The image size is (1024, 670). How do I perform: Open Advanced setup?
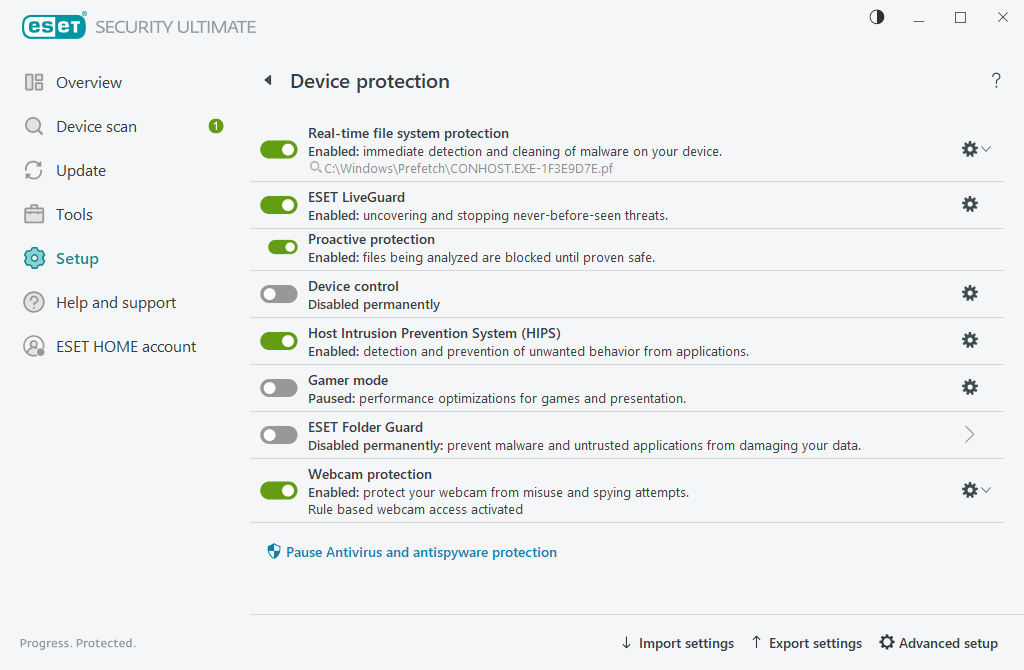938,643
